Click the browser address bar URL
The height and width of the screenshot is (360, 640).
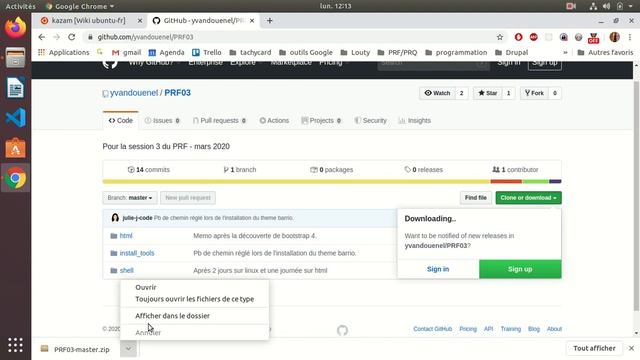(145, 37)
